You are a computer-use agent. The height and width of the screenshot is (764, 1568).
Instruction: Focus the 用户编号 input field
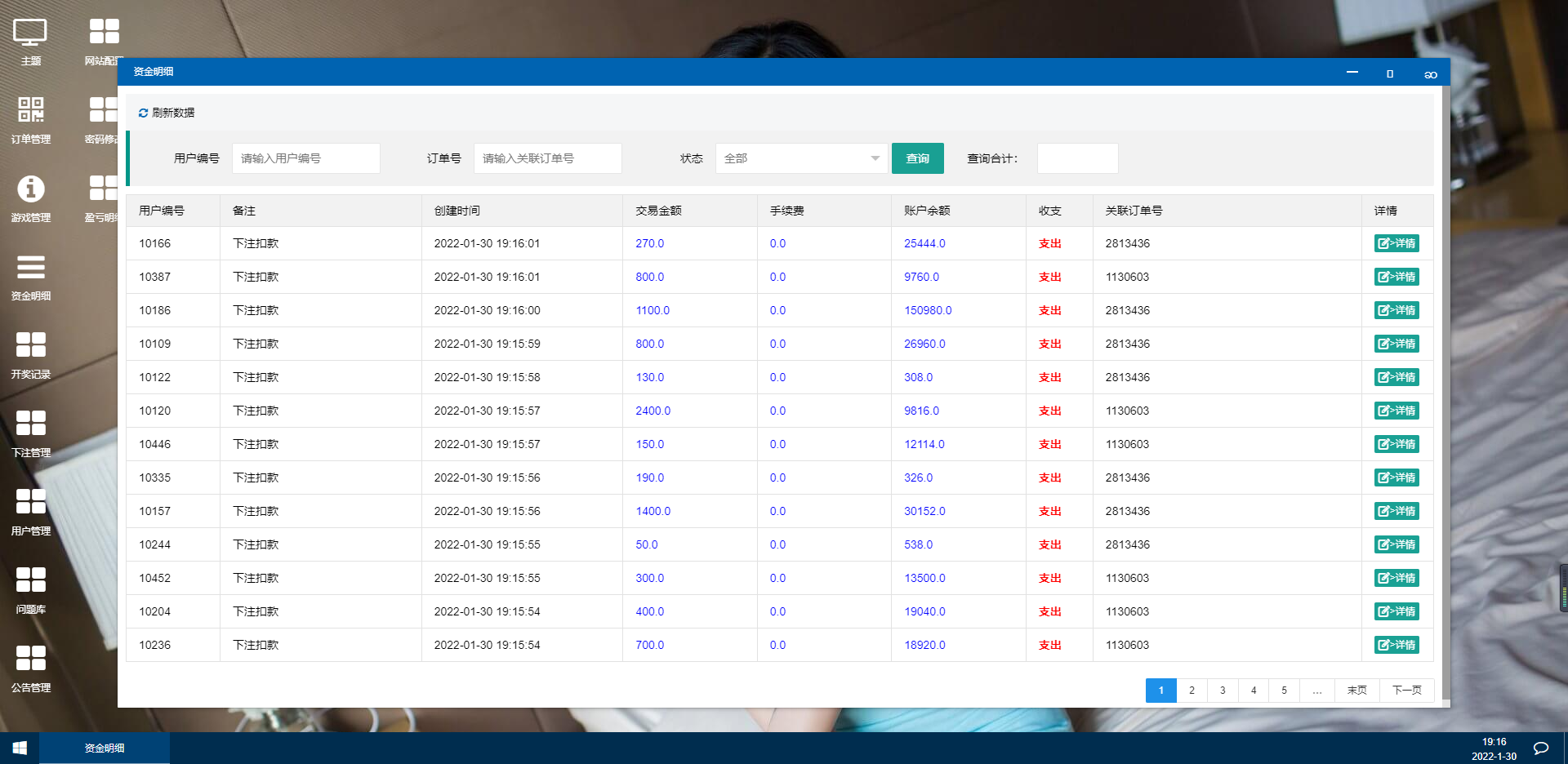point(305,158)
